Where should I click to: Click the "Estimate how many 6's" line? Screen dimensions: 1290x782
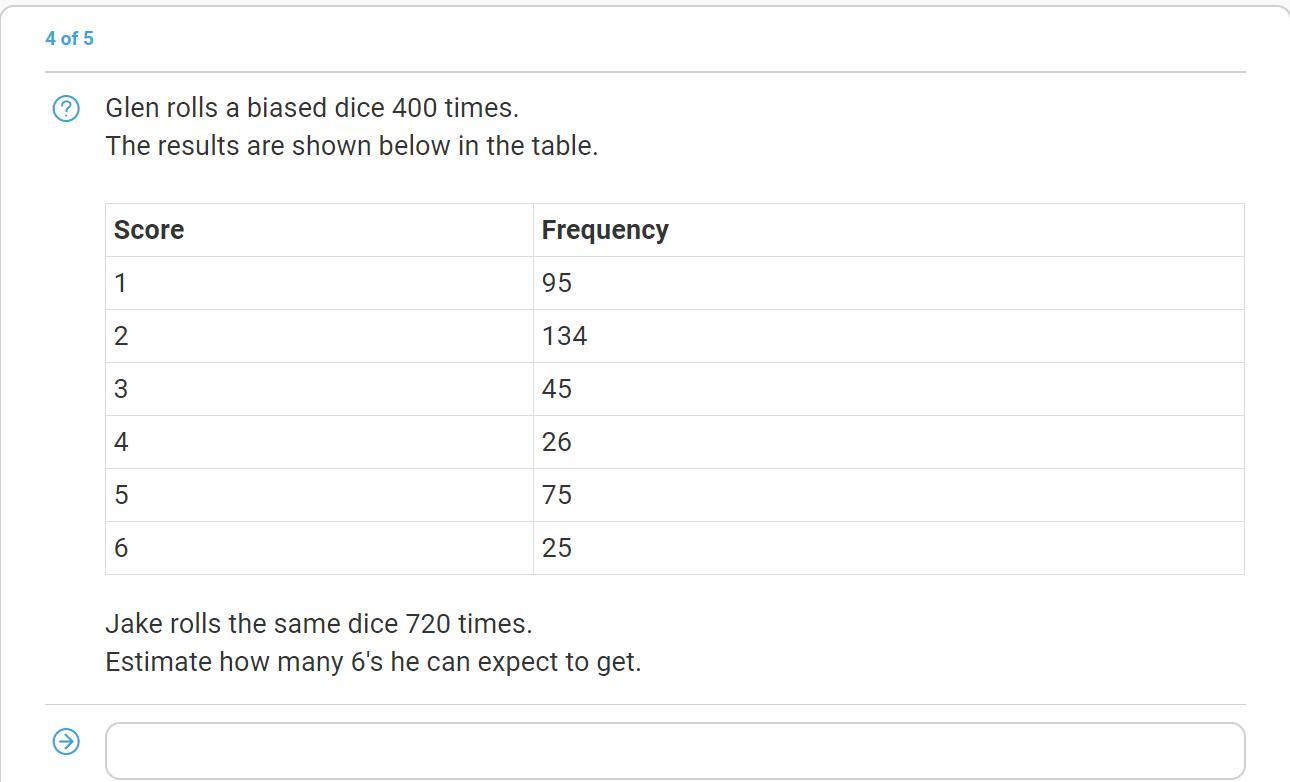(x=373, y=662)
